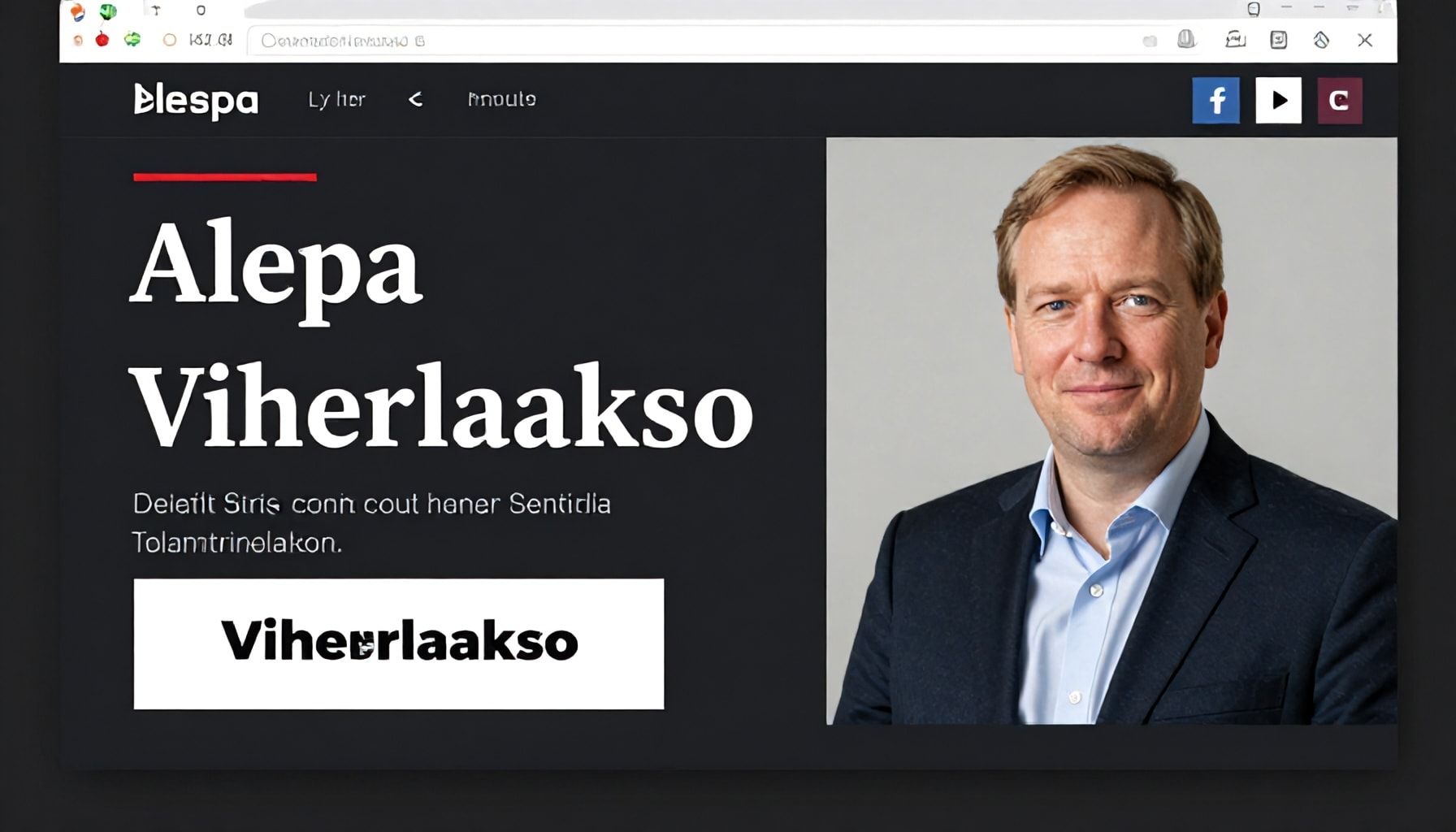The height and width of the screenshot is (832, 1456).
Task: Open the 'Inoute' menu item
Action: click(x=501, y=99)
